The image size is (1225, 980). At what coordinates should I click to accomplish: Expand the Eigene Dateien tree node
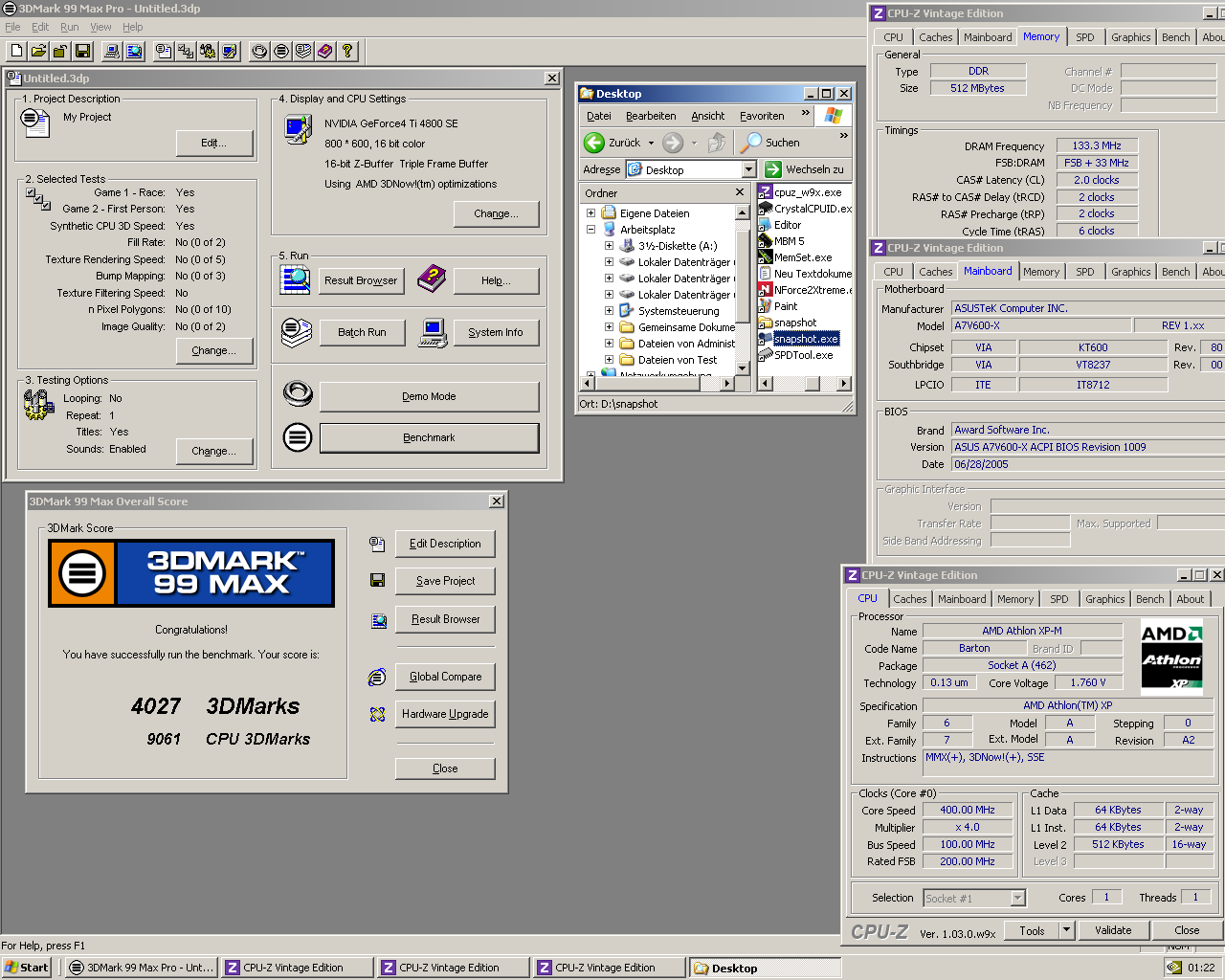tap(590, 213)
